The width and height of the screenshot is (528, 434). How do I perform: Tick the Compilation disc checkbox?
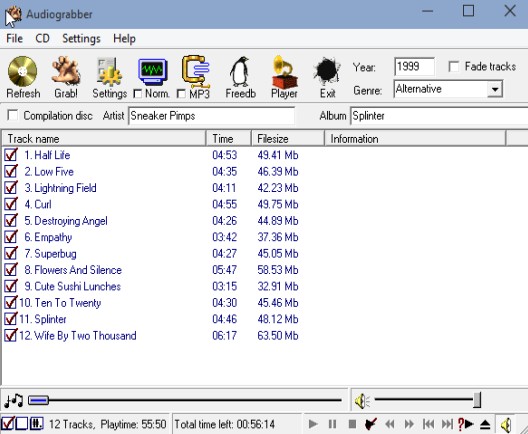coord(13,115)
